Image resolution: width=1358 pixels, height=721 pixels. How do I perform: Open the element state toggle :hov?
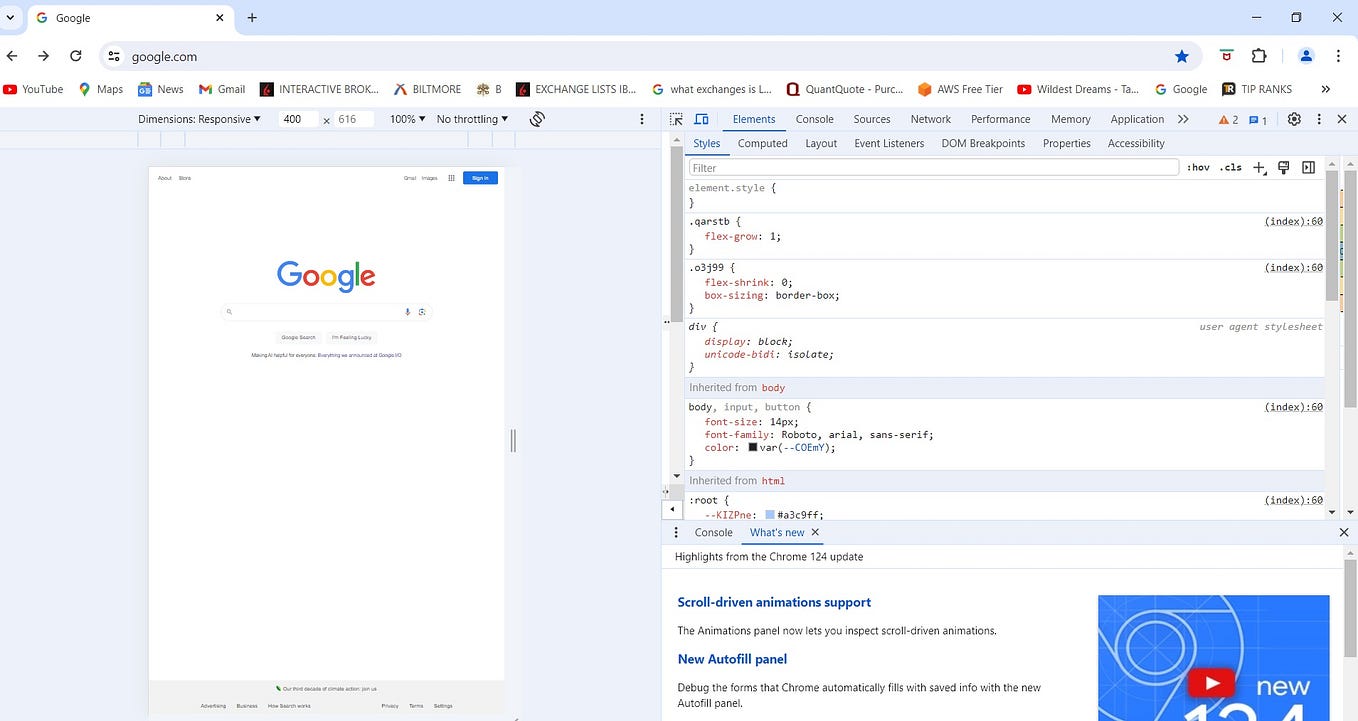pos(1197,167)
